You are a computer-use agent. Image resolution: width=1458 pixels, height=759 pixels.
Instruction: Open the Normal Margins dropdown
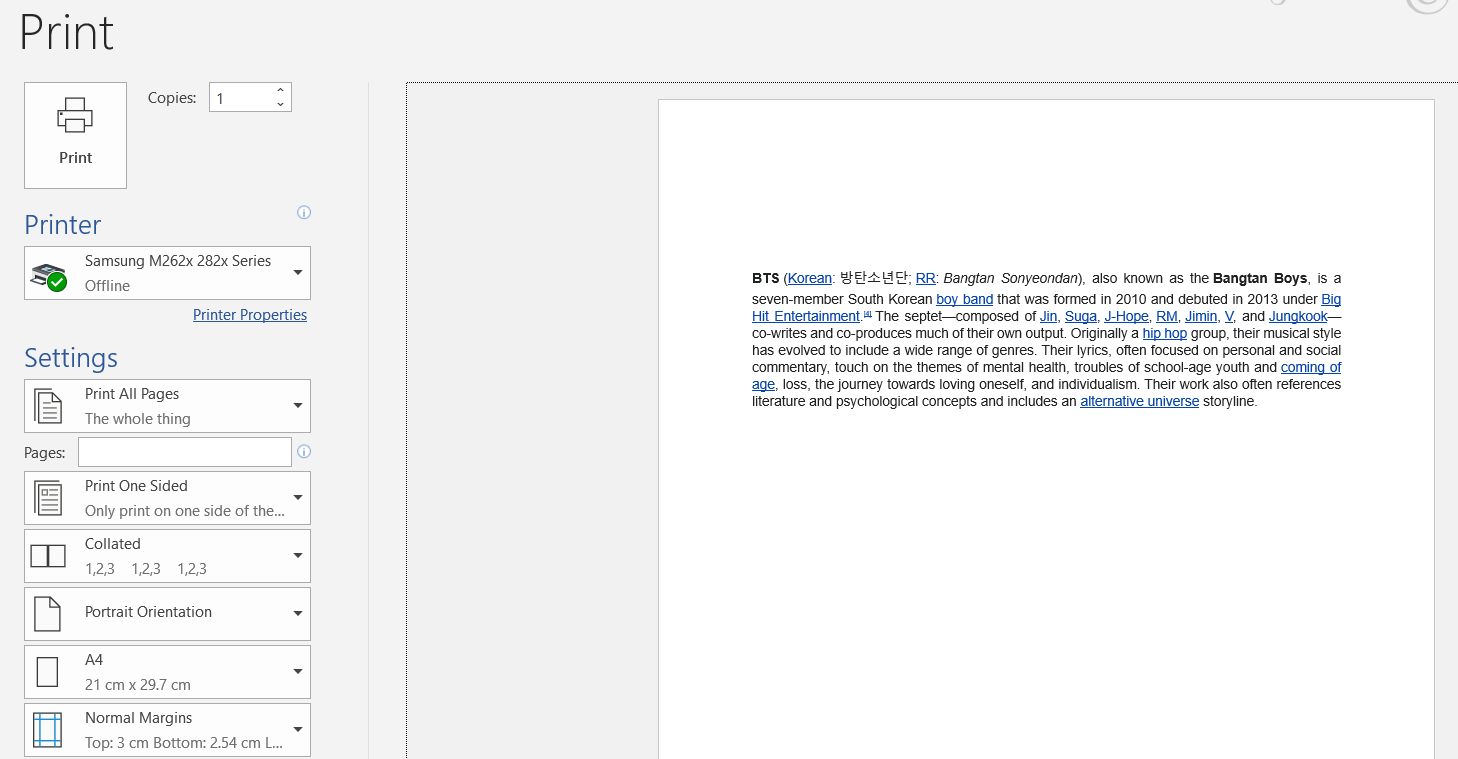click(167, 730)
